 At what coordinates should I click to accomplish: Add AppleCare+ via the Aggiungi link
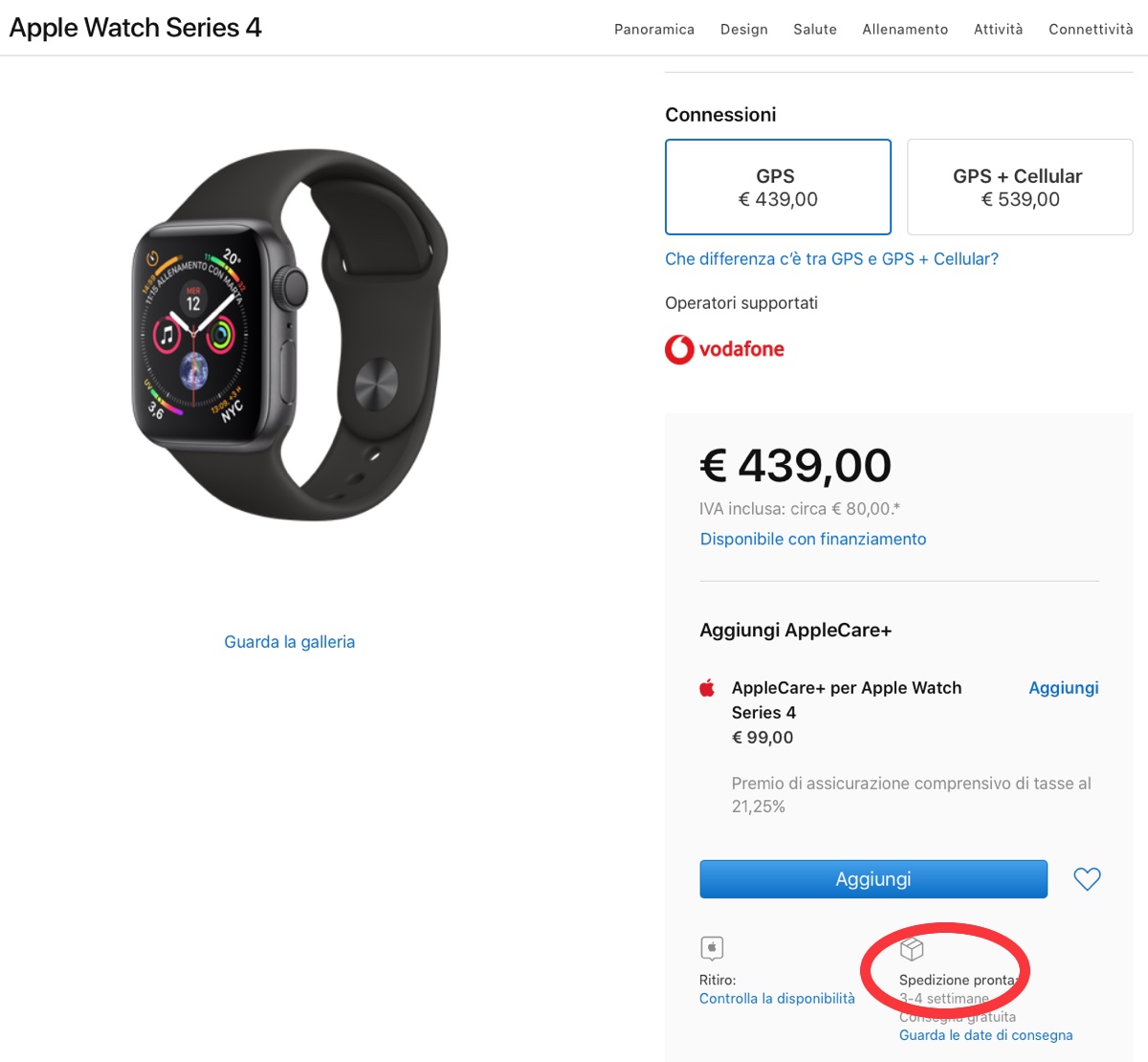1063,688
